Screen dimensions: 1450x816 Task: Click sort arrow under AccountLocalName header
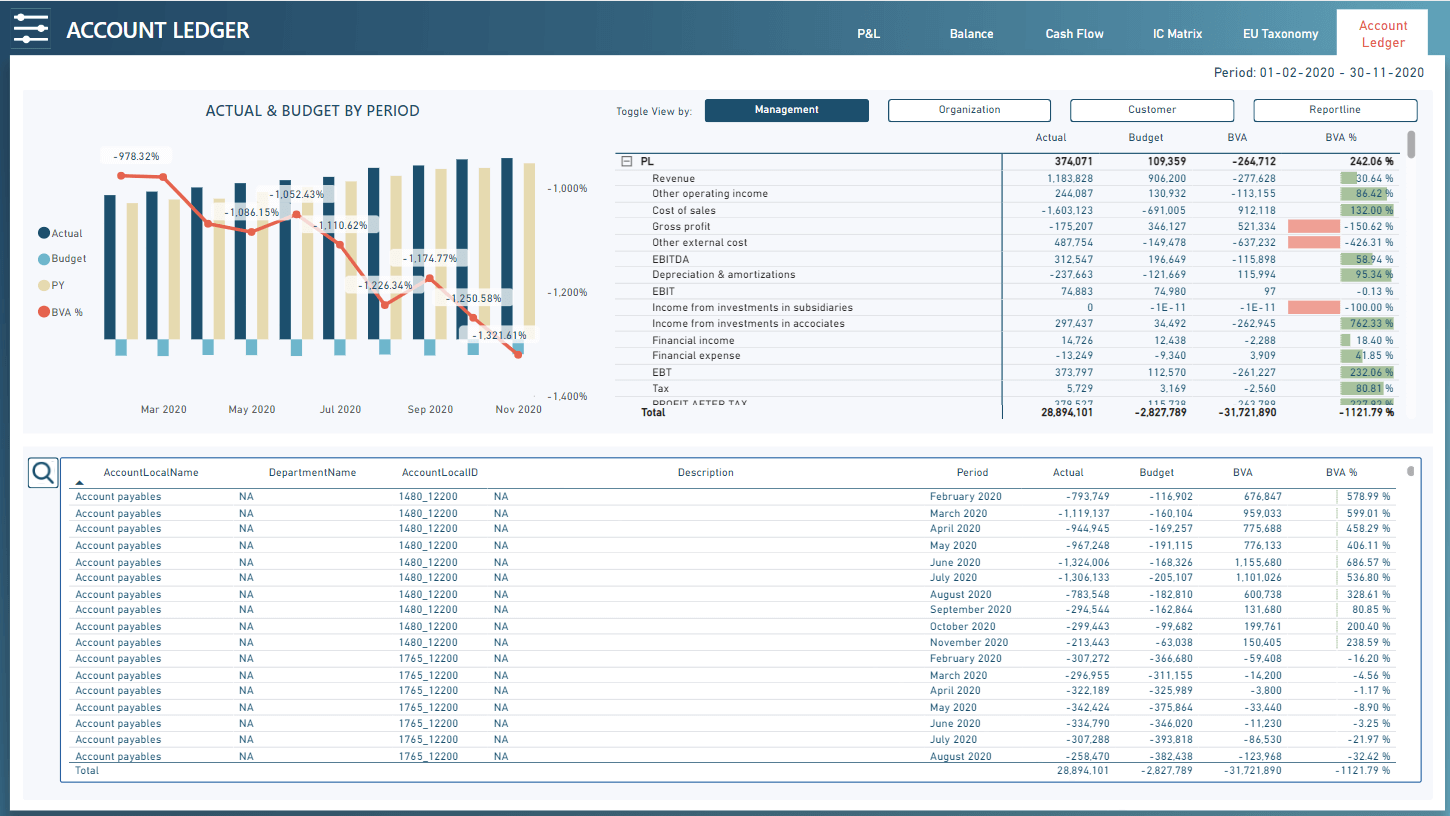pyautogui.click(x=80, y=483)
